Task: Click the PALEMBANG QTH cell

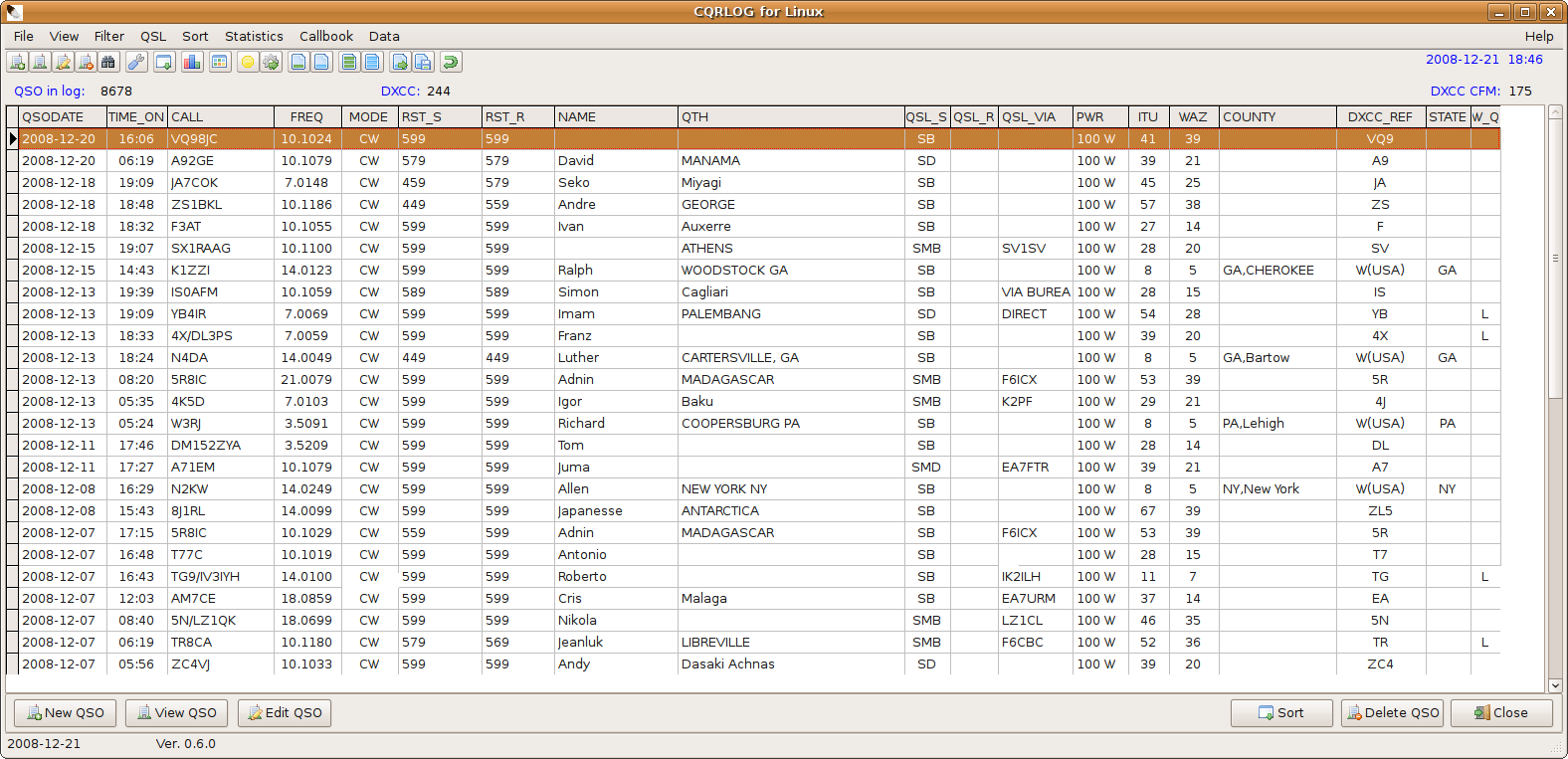Action: tap(791, 314)
